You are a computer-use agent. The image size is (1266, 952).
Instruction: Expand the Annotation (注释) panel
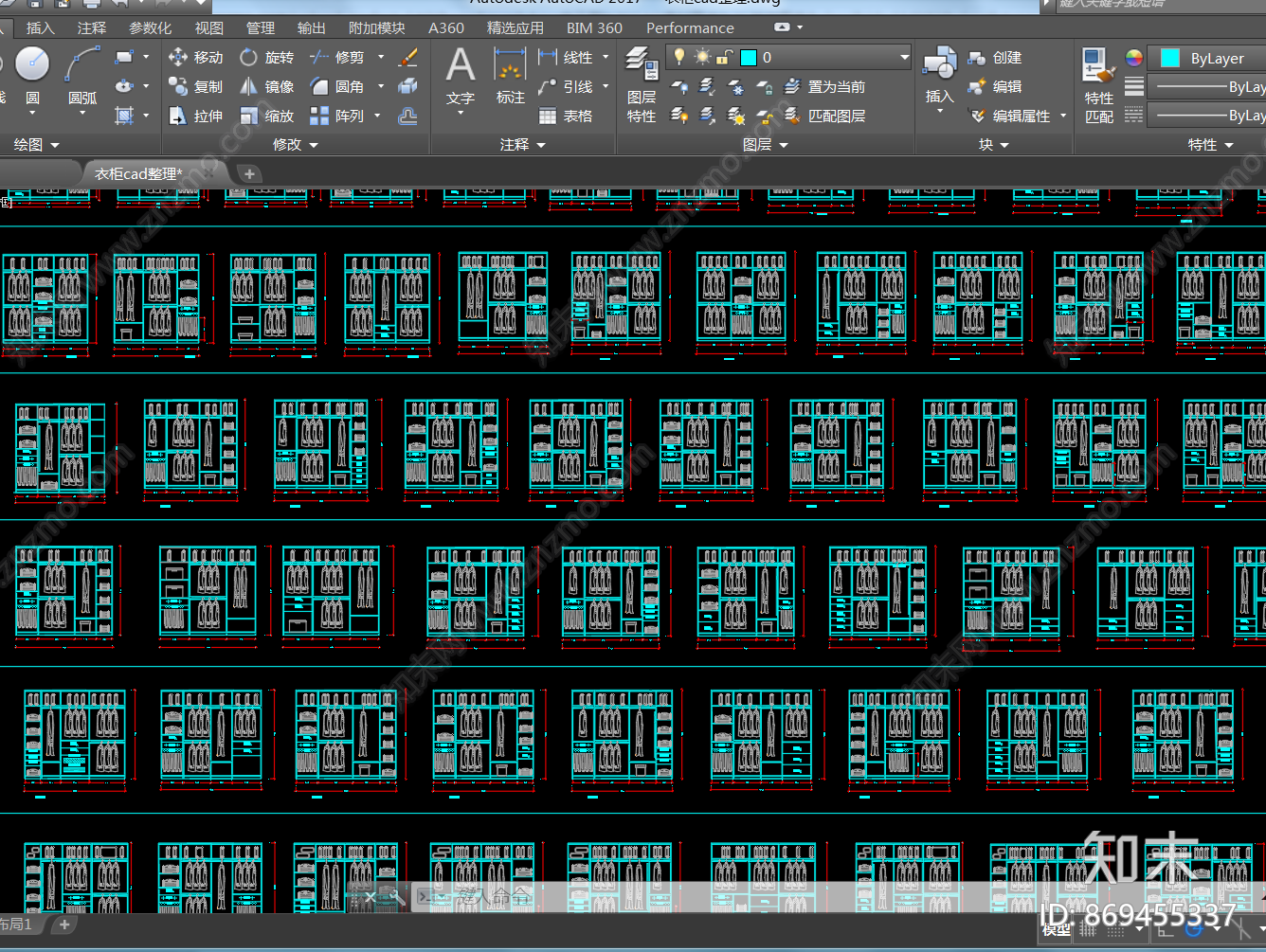(x=523, y=145)
